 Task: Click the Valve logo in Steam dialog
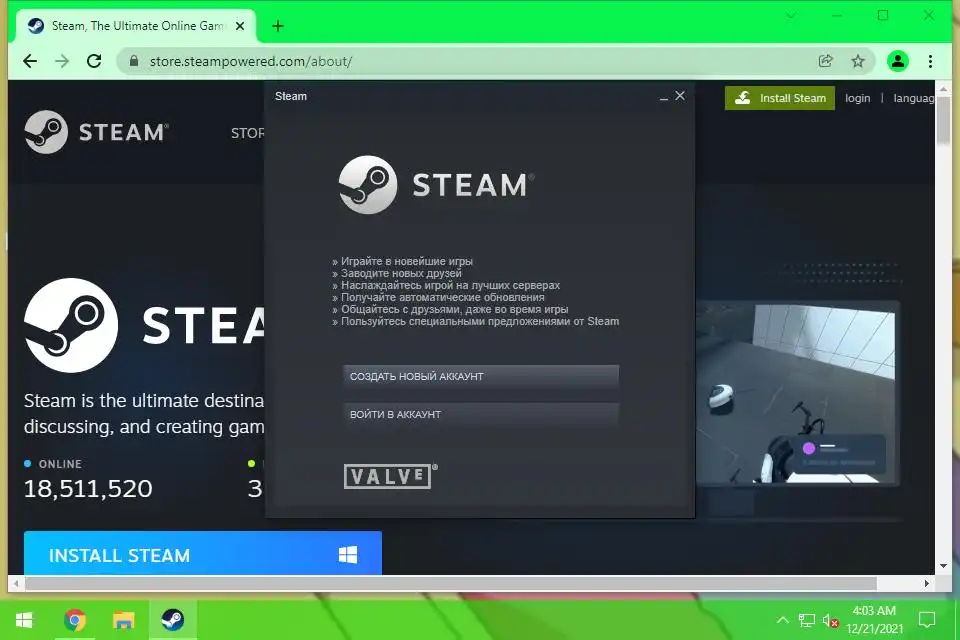[391, 476]
